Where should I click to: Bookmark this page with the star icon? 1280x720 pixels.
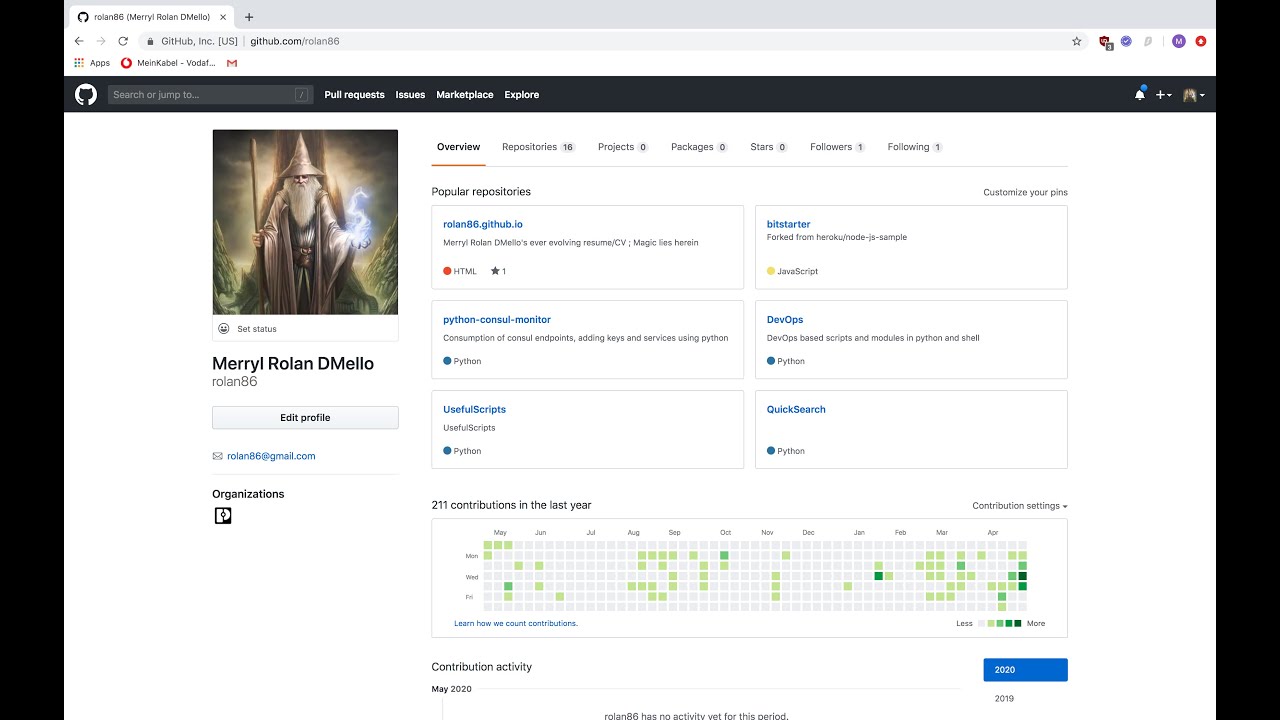[1076, 41]
